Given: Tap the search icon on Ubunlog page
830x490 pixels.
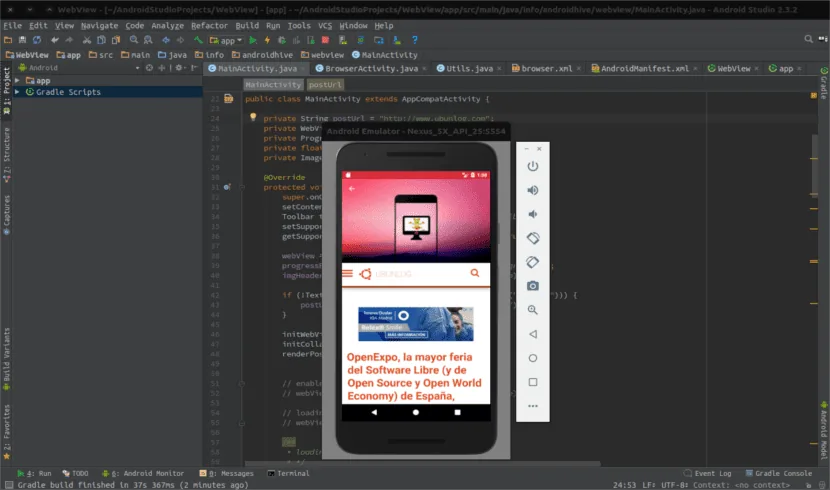Looking at the screenshot, I should point(475,273).
